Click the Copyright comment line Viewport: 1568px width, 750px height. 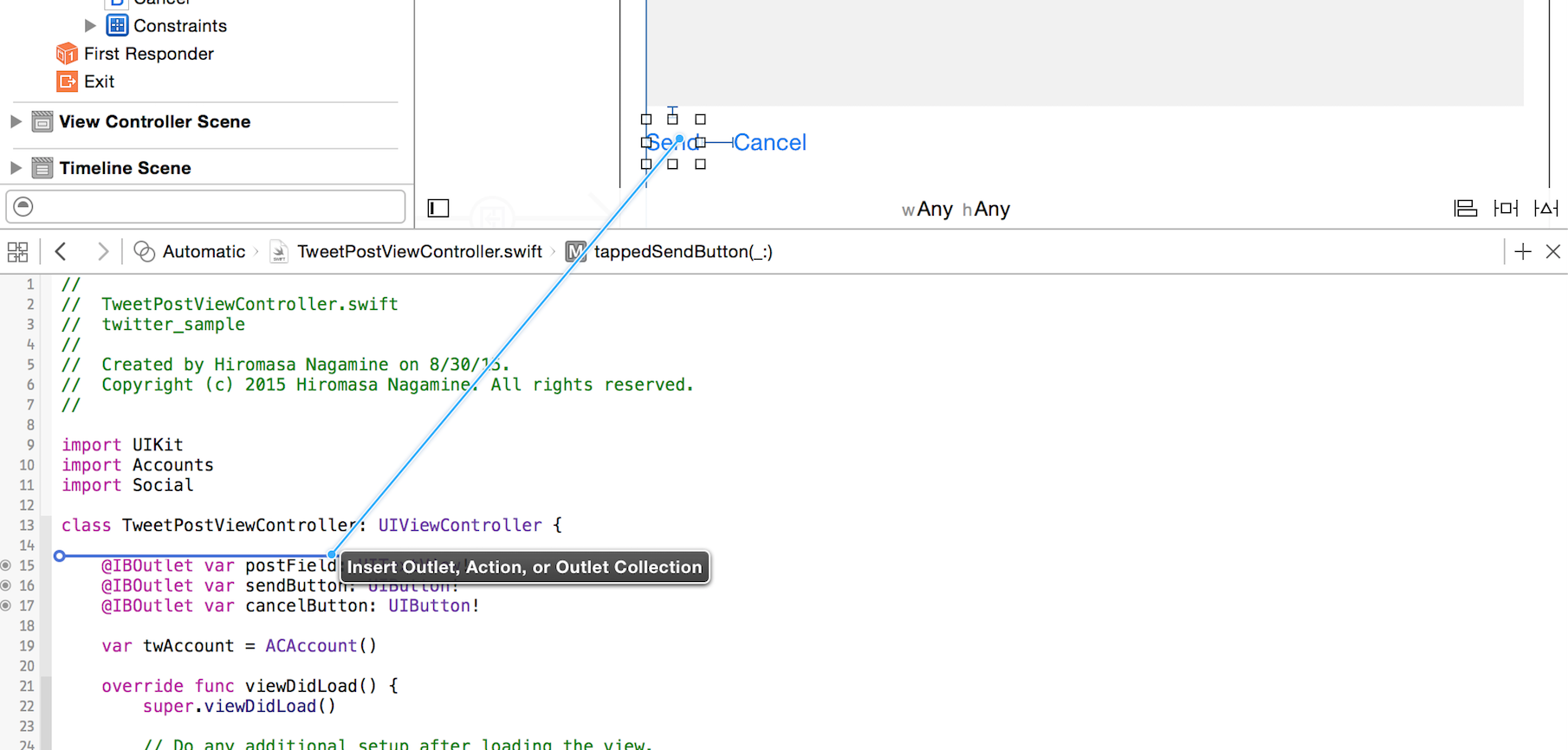[x=377, y=385]
